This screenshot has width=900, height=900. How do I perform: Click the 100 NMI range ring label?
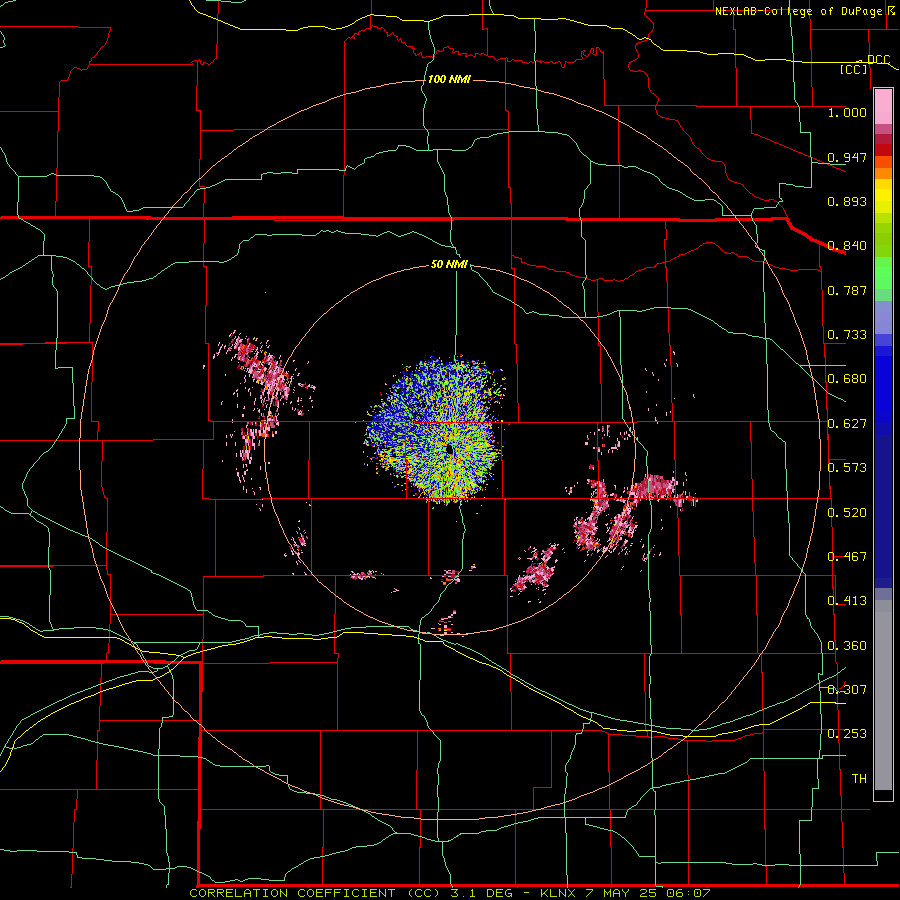click(449, 79)
